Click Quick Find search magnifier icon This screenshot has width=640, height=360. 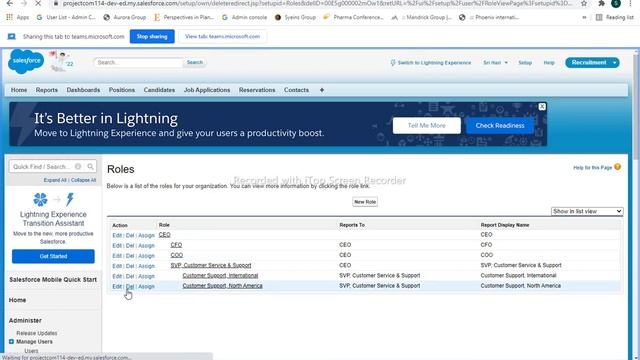[90, 167]
